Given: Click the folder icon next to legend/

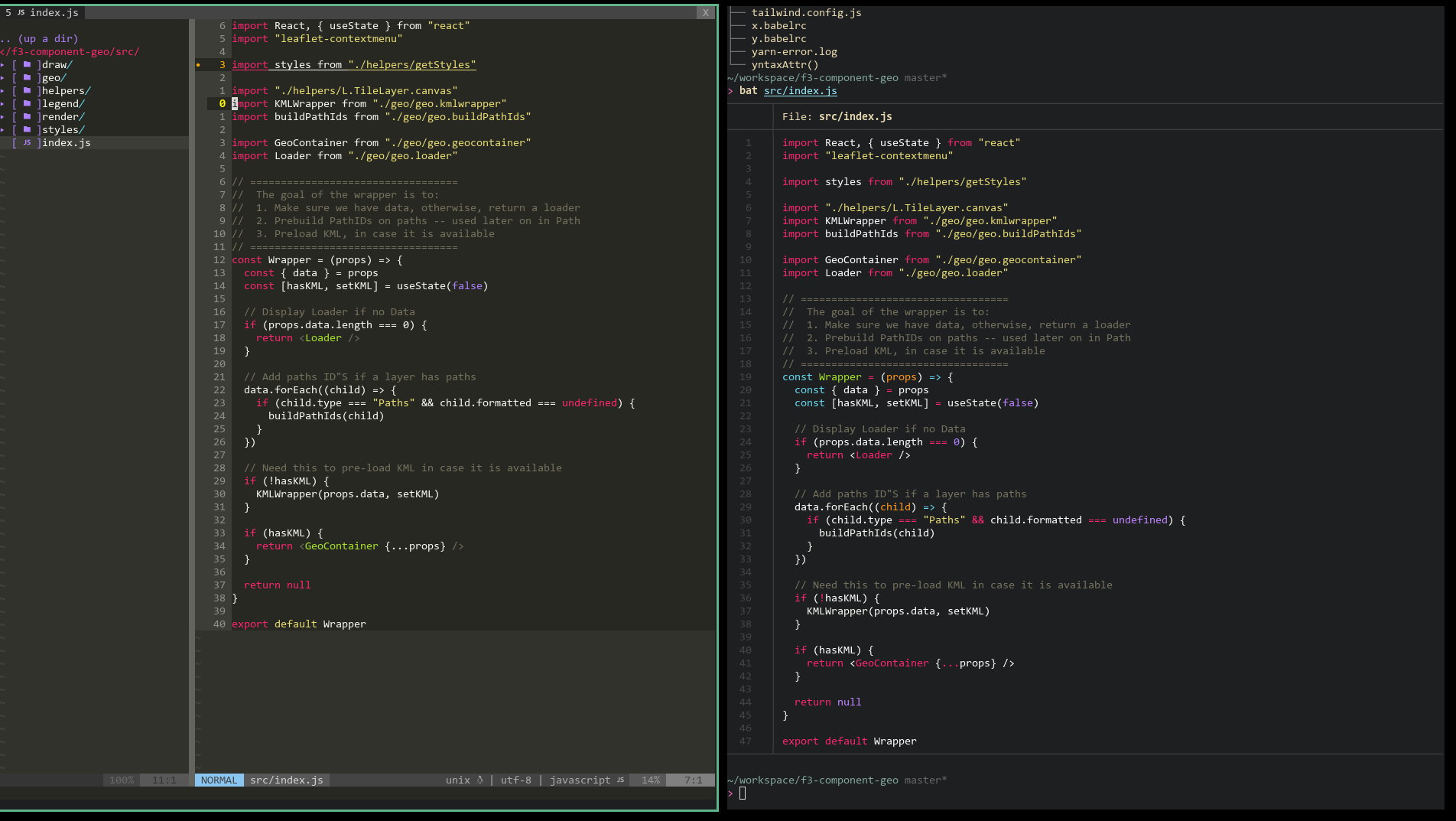Looking at the screenshot, I should [27, 103].
